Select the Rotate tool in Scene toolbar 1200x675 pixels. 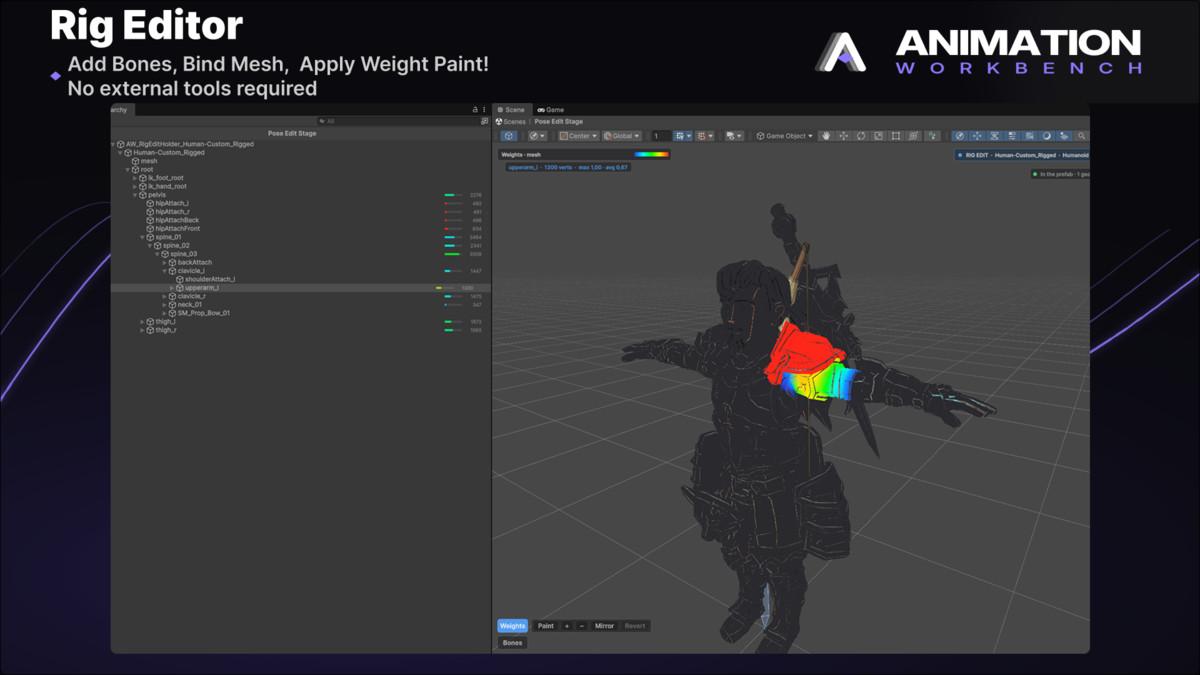coord(861,136)
